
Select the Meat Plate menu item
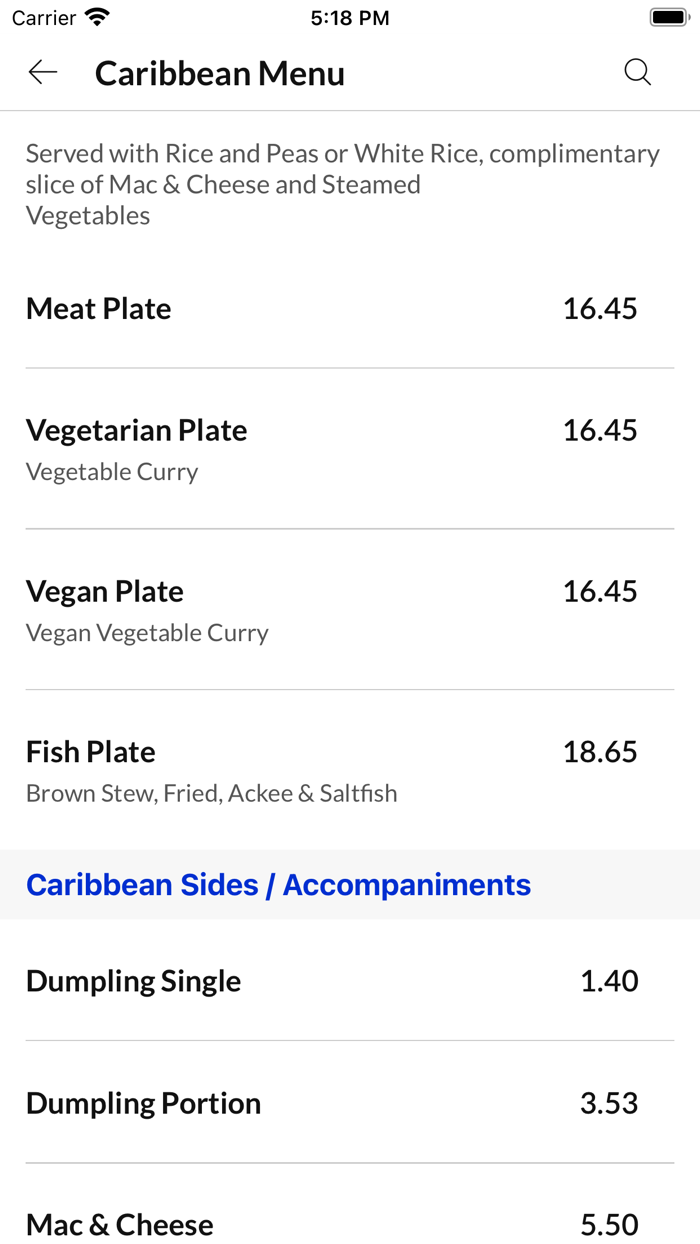[x=98, y=308]
